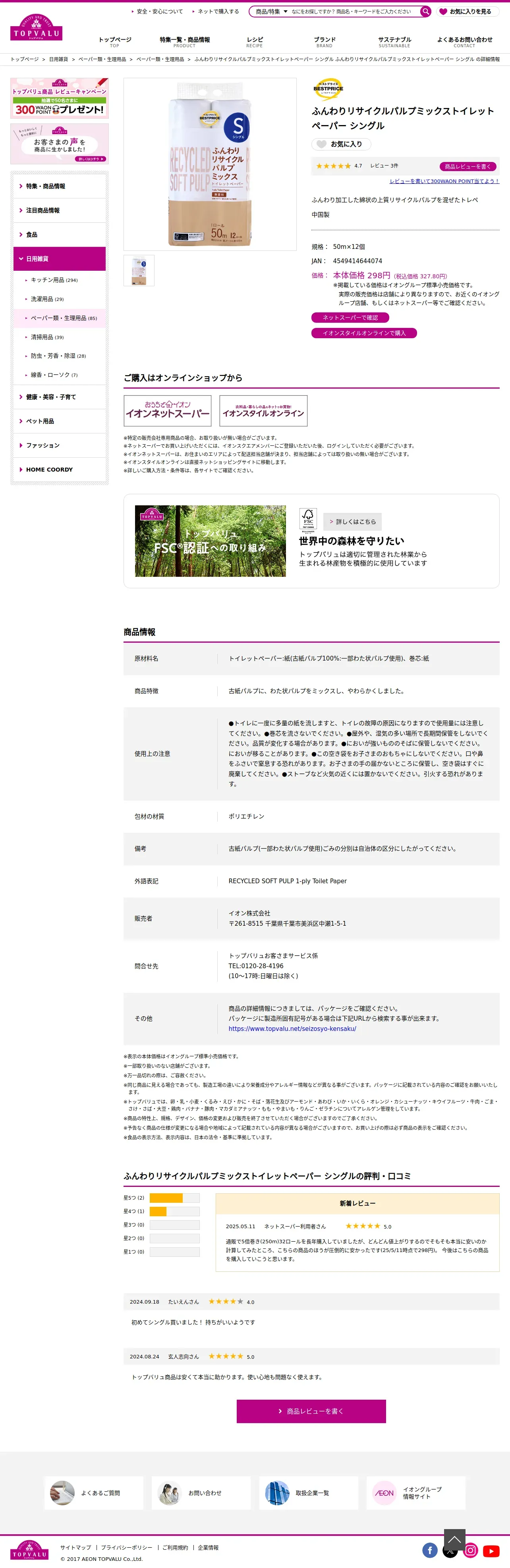Click the large 商品レビューを書く button at the bottom
Screen dimensions: 510x1568
[x=311, y=1411]
